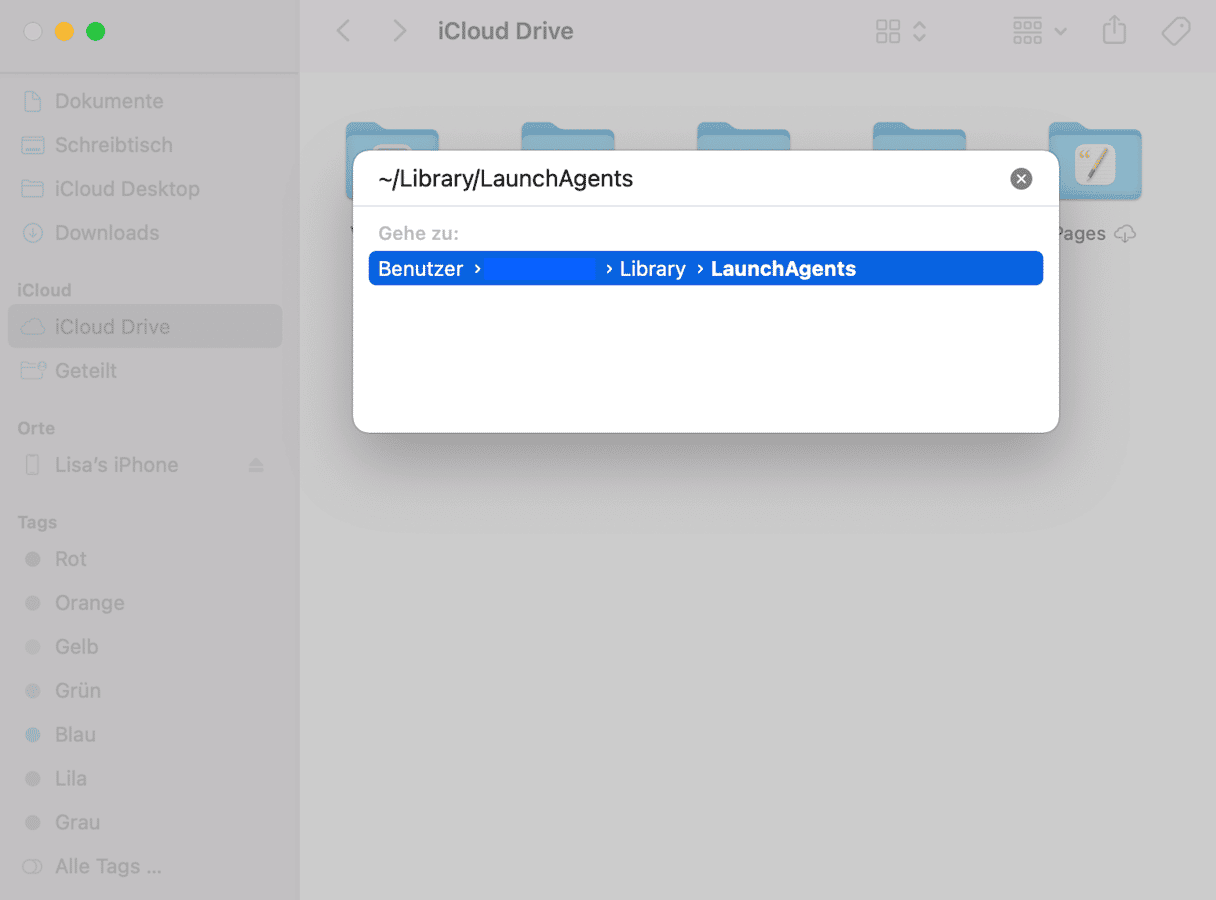Click the Library segment in the suggestion

point(652,269)
